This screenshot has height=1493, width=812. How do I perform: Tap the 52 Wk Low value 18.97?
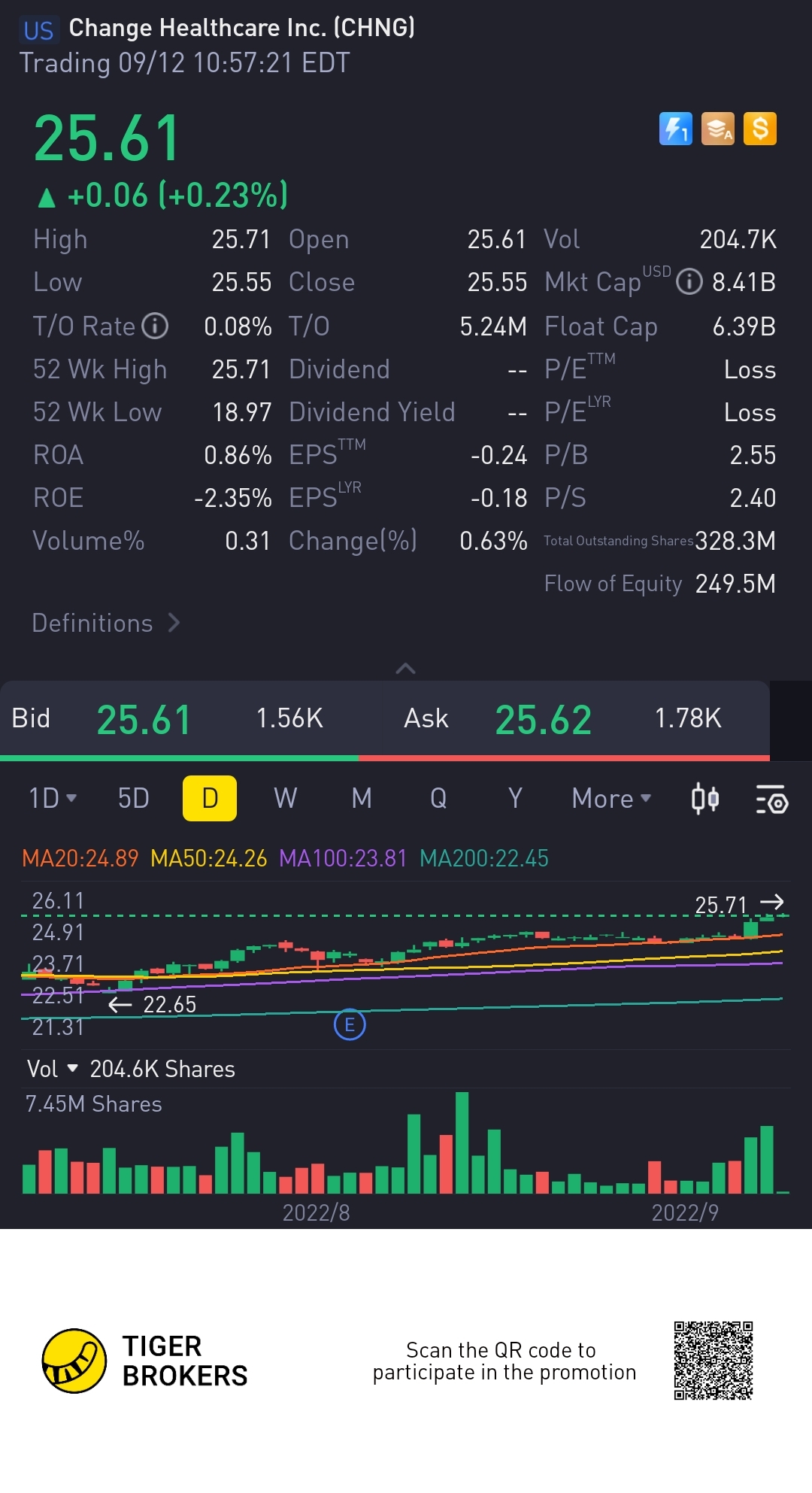[x=241, y=411]
